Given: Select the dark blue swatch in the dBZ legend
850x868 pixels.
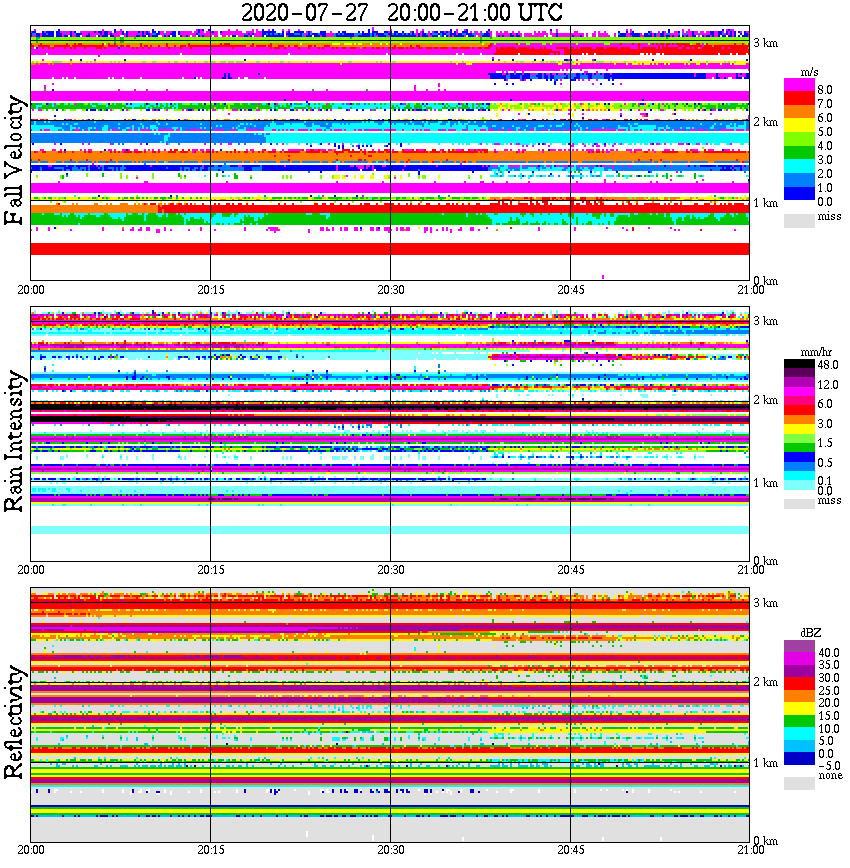Looking at the screenshot, I should [800, 758].
